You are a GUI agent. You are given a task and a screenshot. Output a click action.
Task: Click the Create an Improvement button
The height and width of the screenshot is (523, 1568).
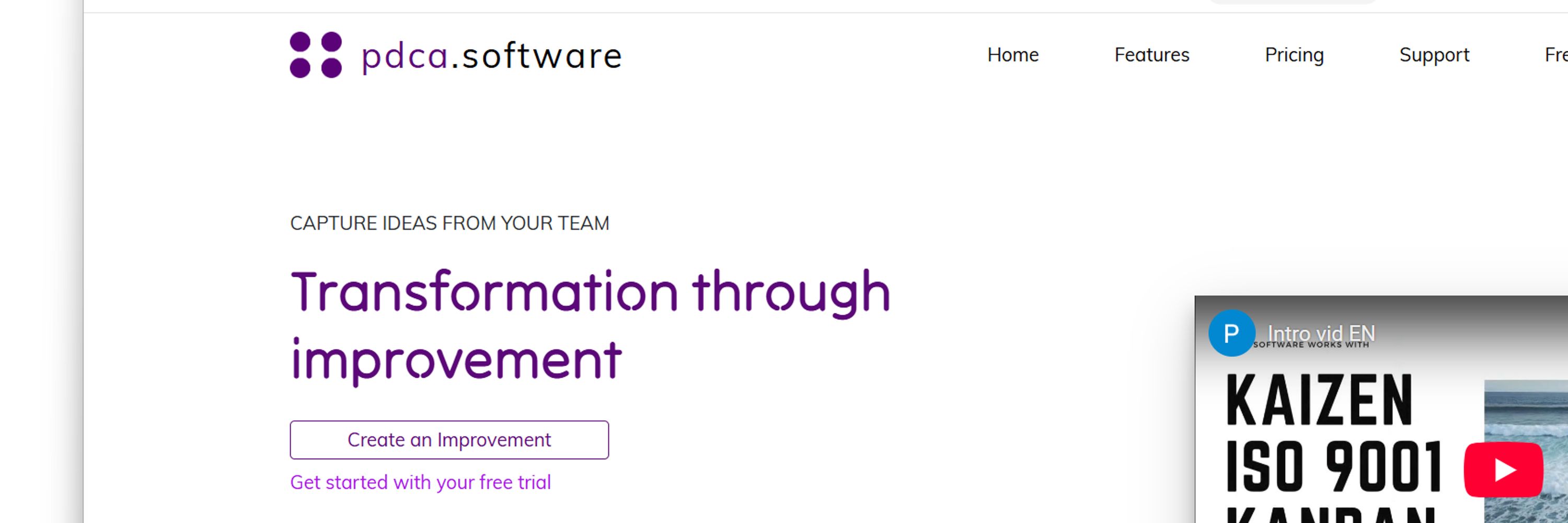449,440
